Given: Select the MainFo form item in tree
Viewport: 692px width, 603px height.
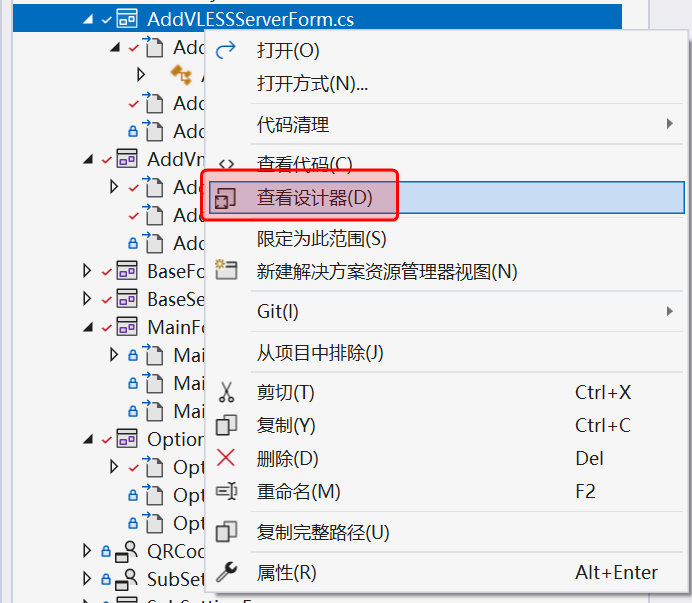Looking at the screenshot, I should pos(174,327).
